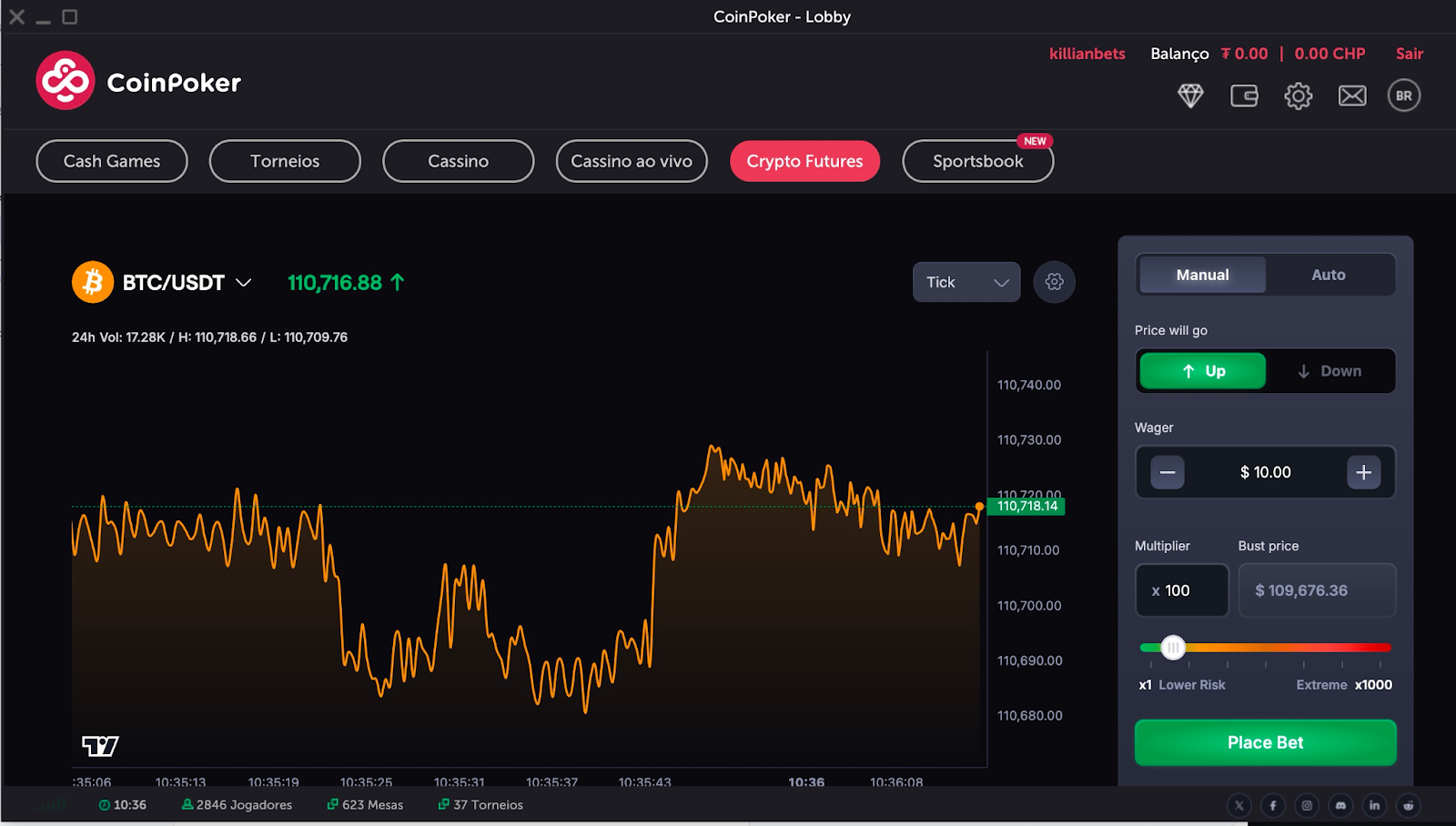
Task: Click the players icon beside 2846 Jogadores
Action: [x=187, y=804]
